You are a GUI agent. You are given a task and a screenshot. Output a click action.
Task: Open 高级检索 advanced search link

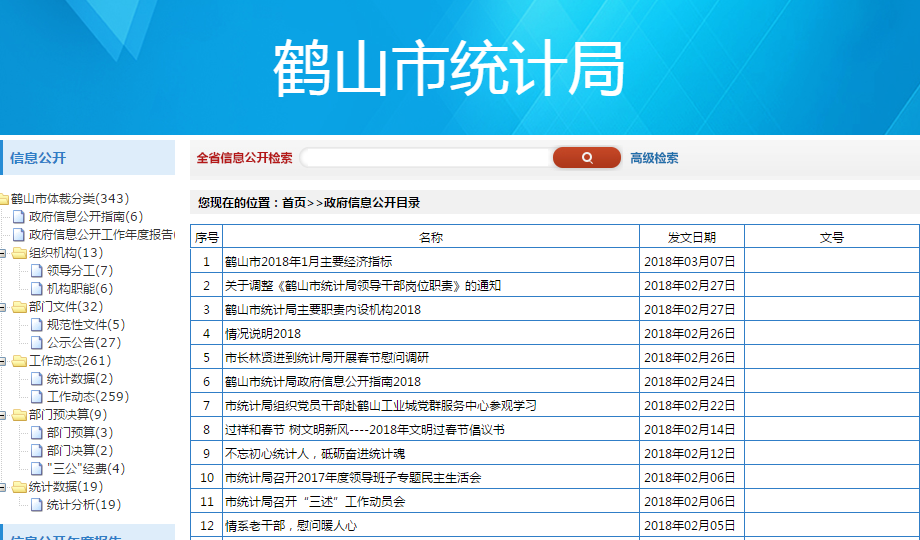coord(654,158)
